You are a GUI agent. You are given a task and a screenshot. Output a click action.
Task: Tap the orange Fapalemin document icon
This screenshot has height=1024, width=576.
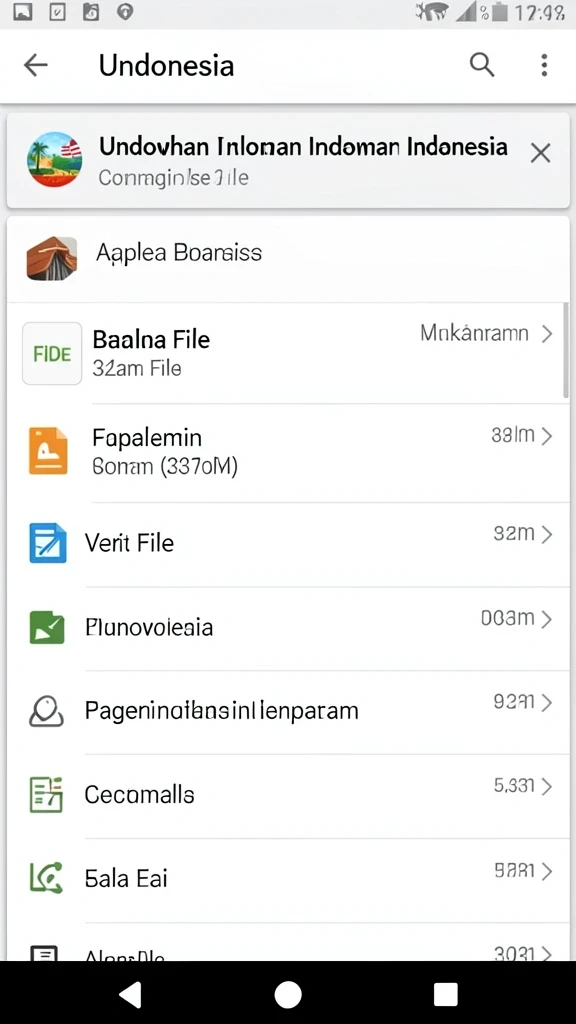(48, 451)
